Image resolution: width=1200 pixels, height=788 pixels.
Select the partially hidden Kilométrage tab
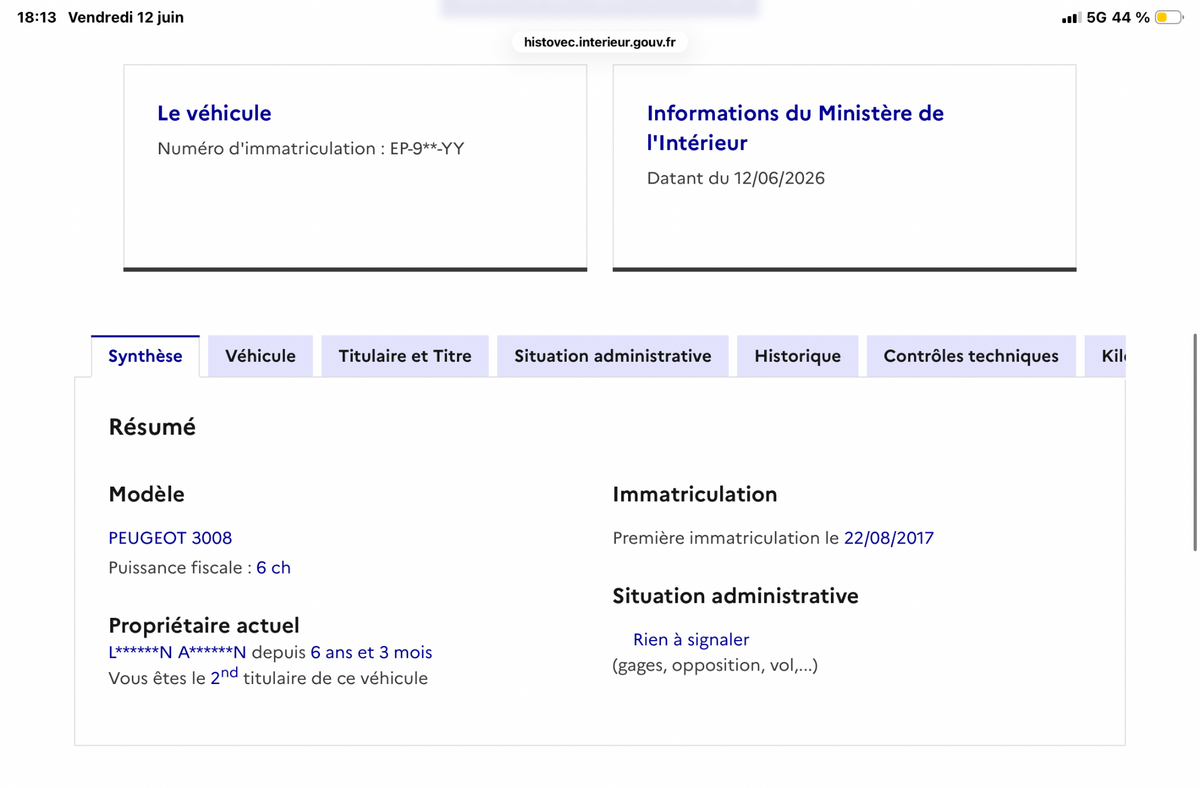tap(1106, 356)
